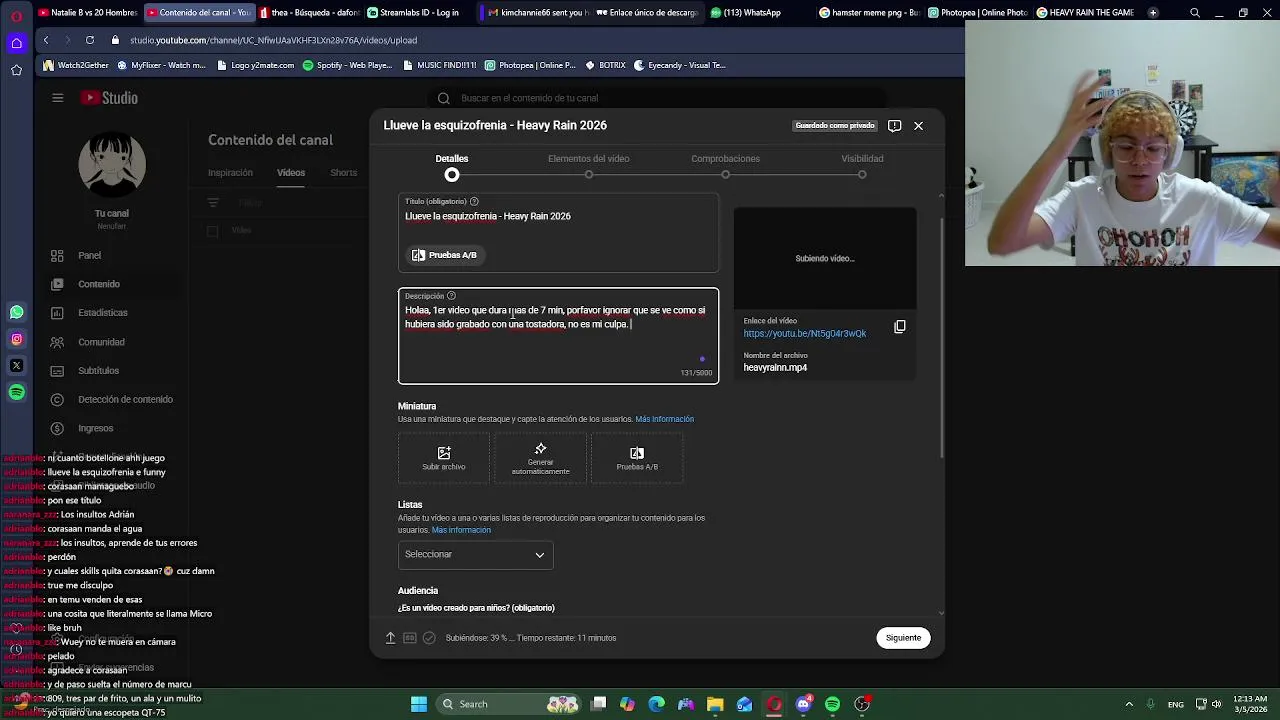Screen dimensions: 1280x720
Task: Show hidden system tray icons chevron
Action: 1129,704
